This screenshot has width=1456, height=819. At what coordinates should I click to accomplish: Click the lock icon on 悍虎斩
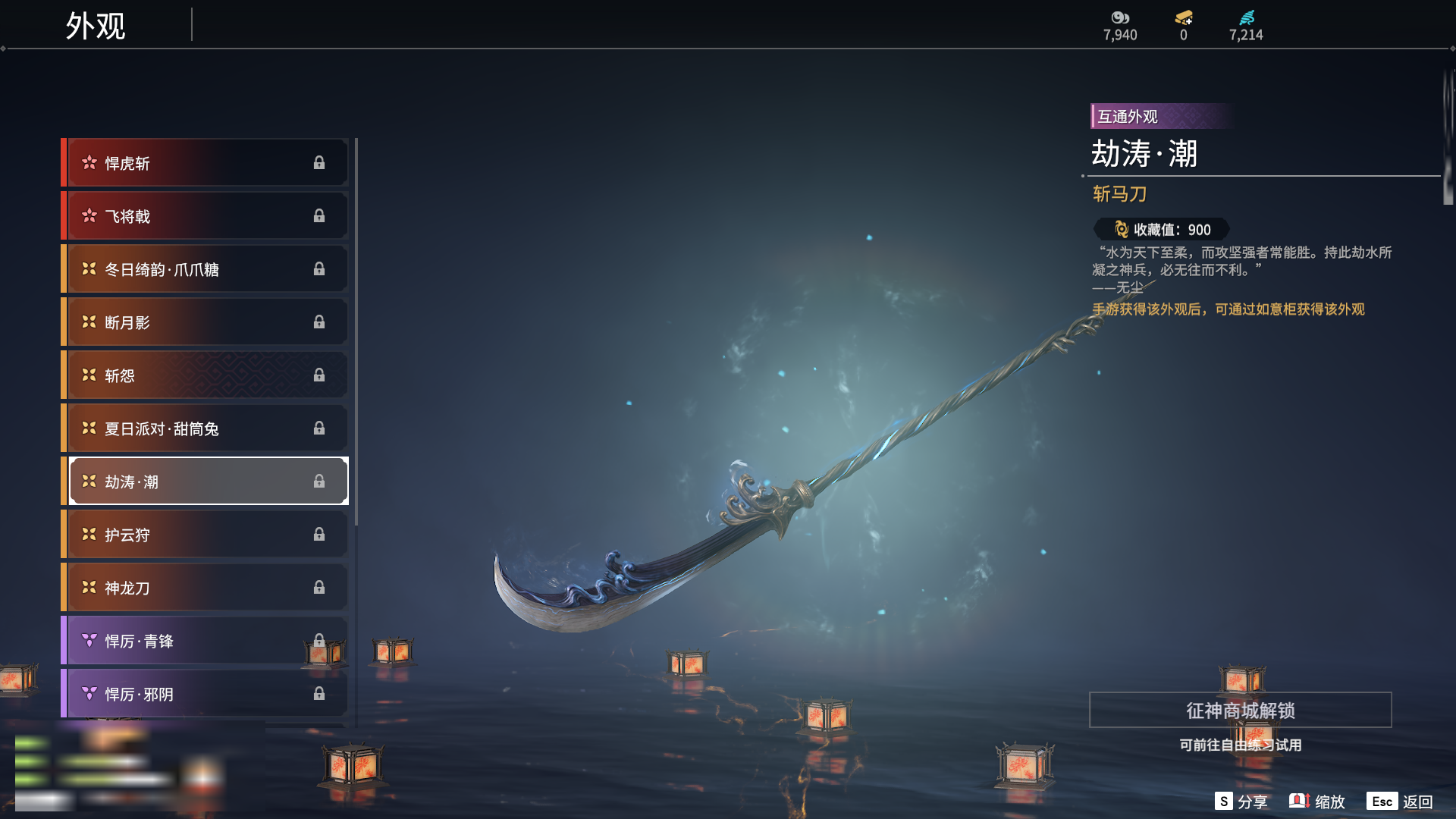pyautogui.click(x=319, y=163)
